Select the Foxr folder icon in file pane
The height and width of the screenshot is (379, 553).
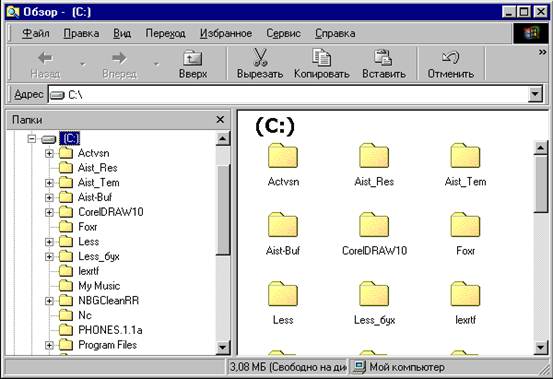click(465, 225)
